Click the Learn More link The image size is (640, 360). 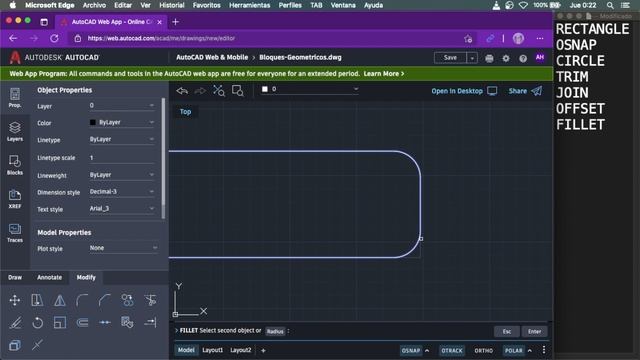[x=384, y=74]
